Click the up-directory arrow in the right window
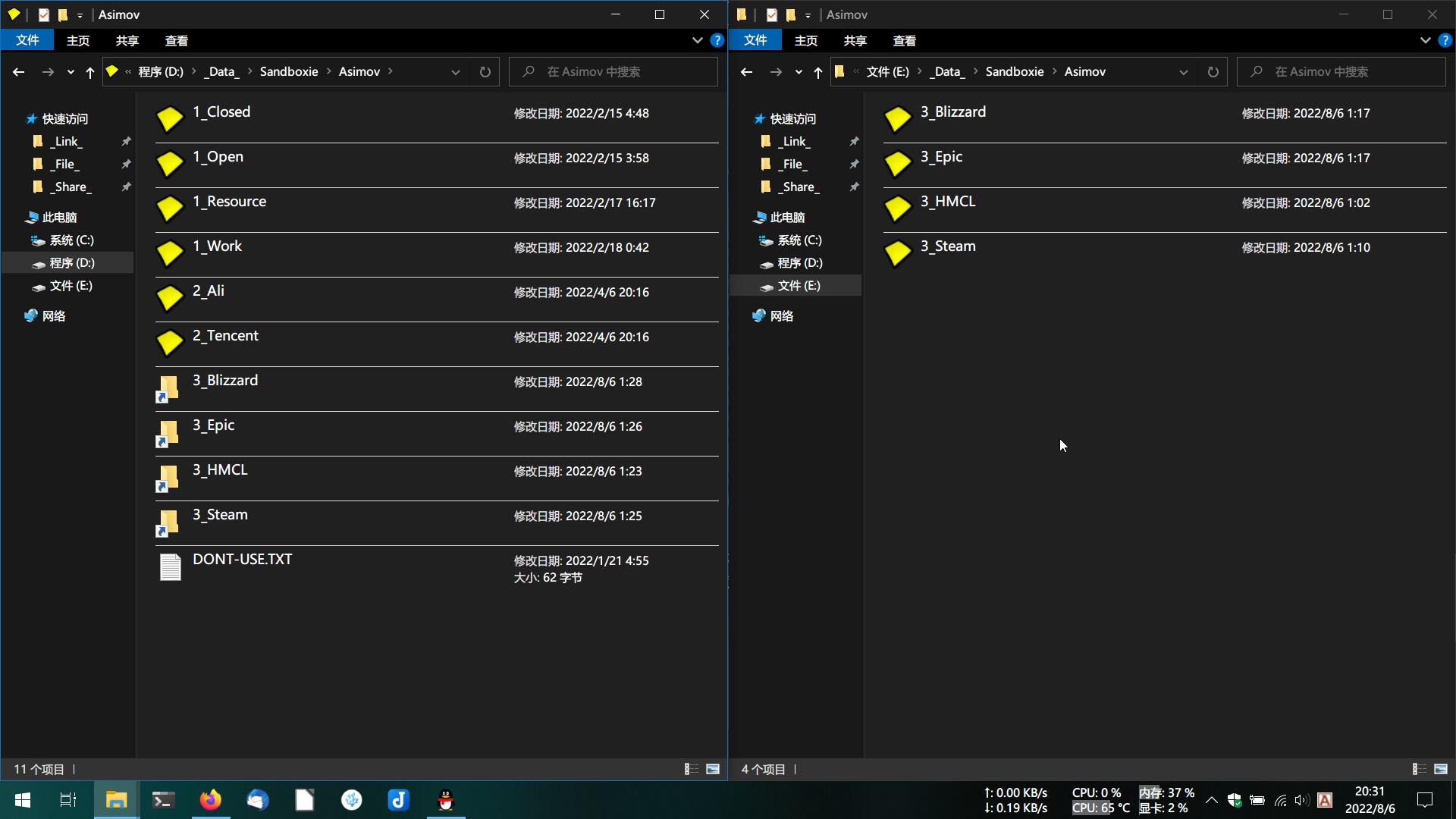 [817, 72]
